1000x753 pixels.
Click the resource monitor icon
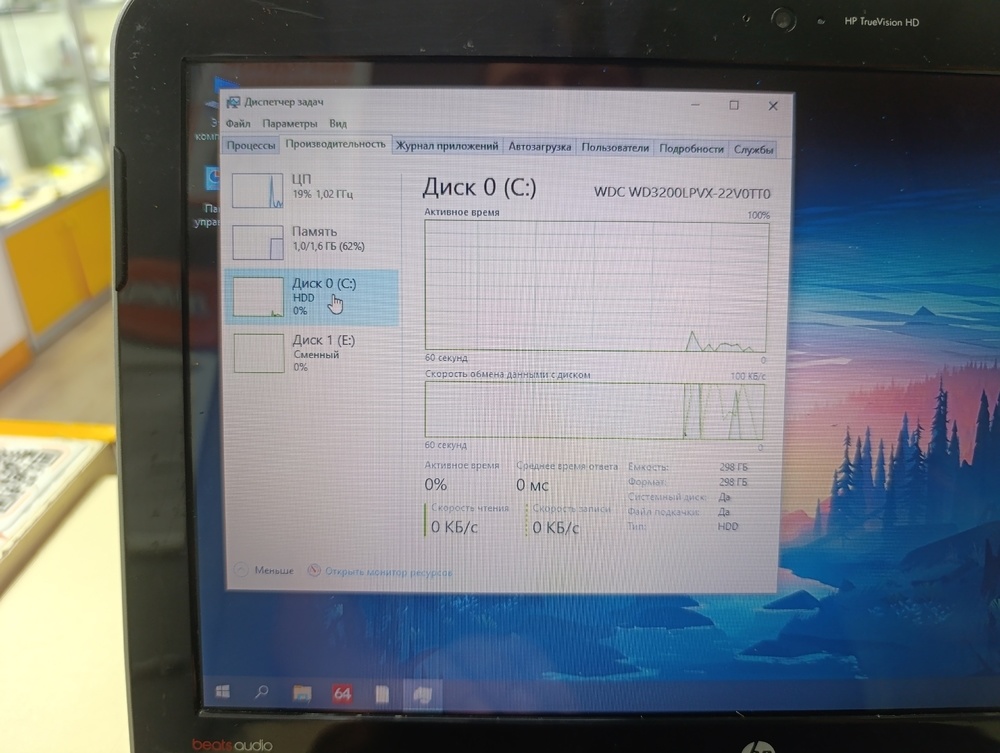pyautogui.click(x=314, y=570)
